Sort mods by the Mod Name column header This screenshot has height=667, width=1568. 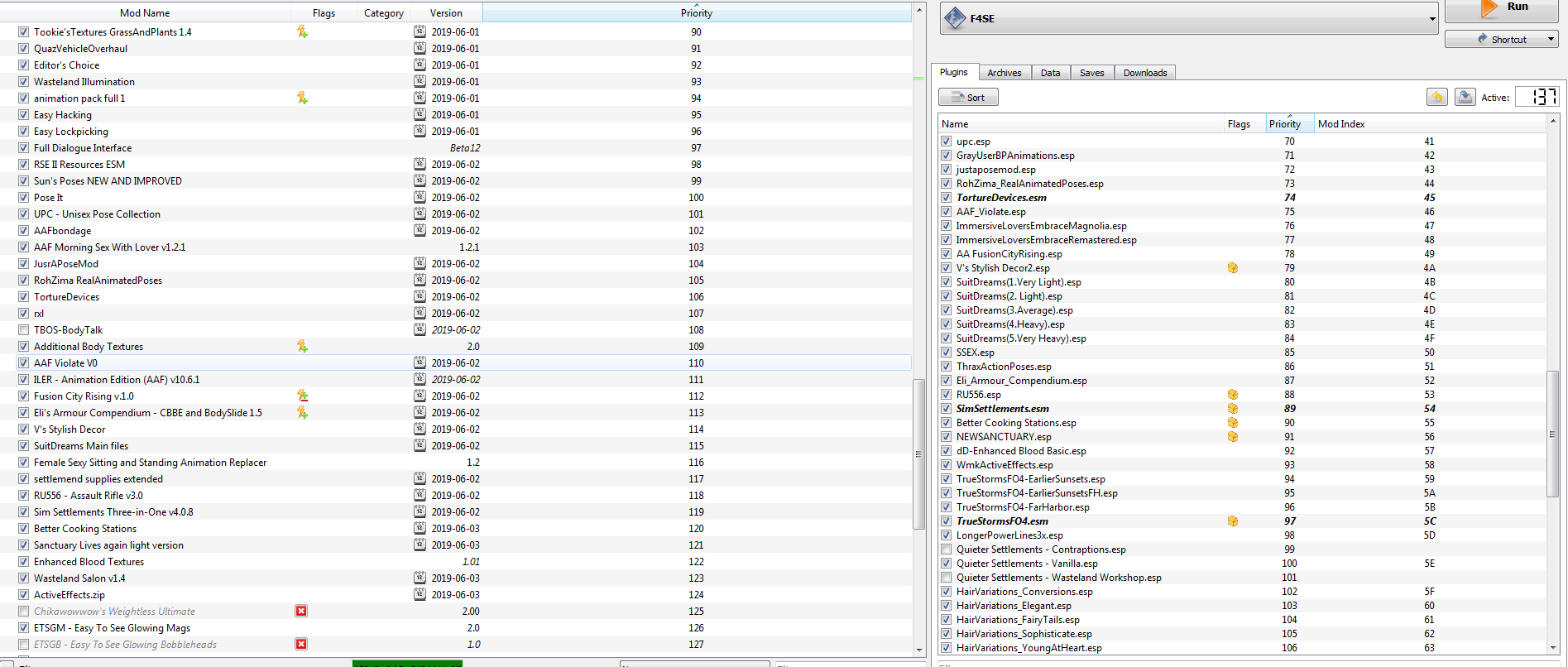point(145,12)
